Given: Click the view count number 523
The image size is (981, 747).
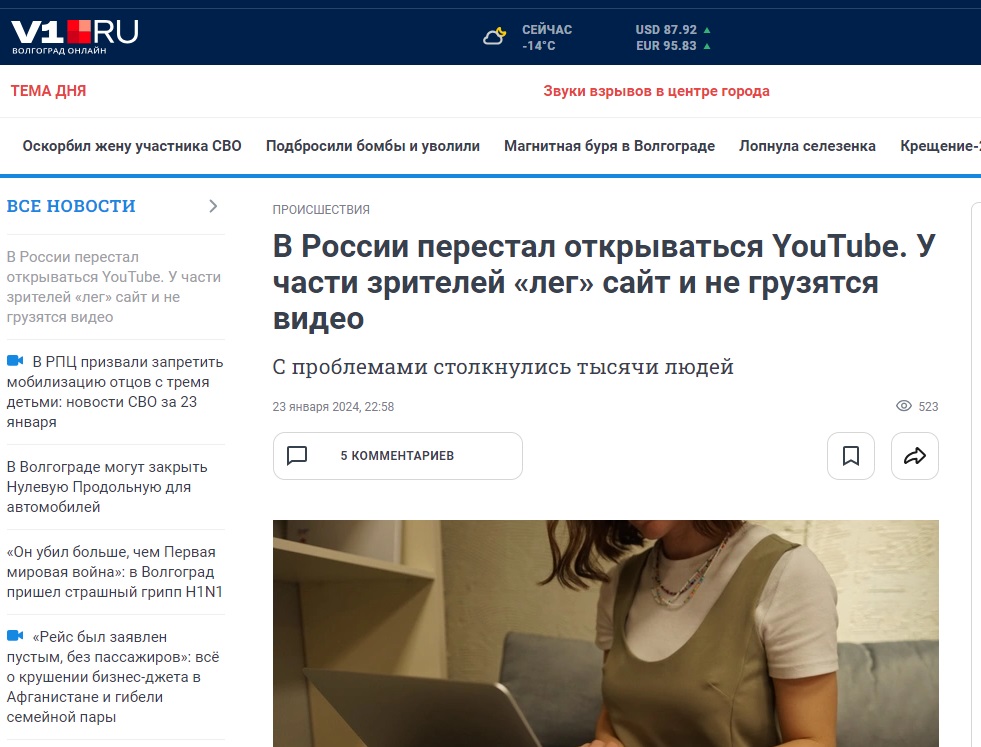Looking at the screenshot, I should click(928, 407).
